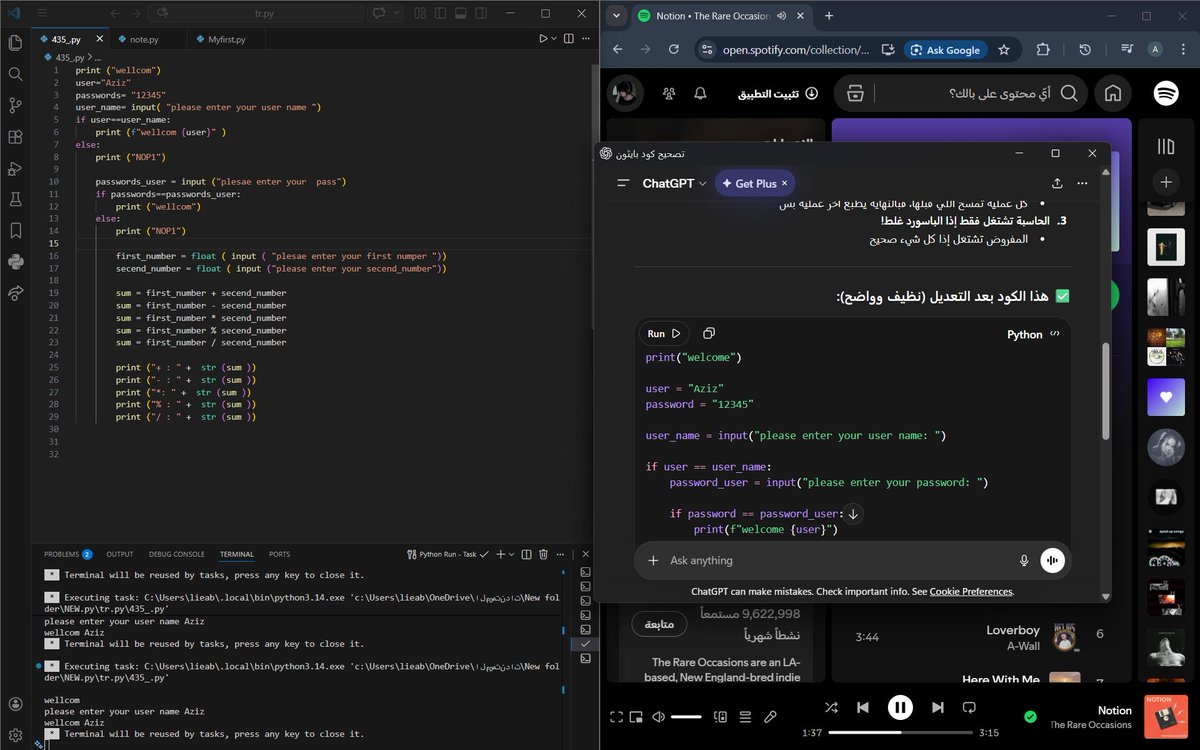Run the Python file with the play icon
Image resolution: width=1200 pixels, height=750 pixels.
[x=544, y=39]
